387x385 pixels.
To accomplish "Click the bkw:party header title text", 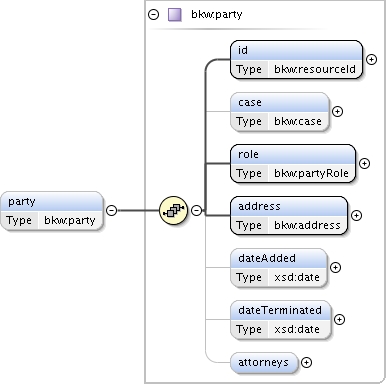I will coord(217,15).
